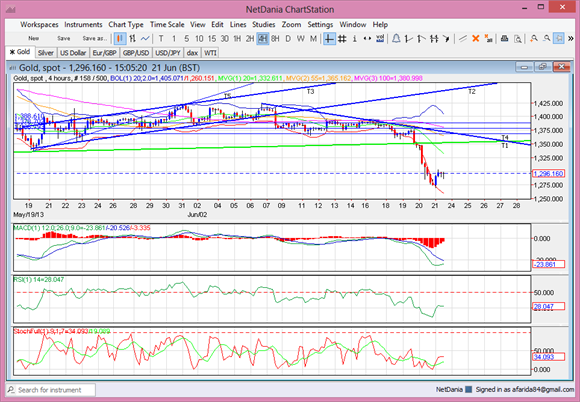Image resolution: width=580 pixels, height=402 pixels.
Task: Select the OHLC bar chart type icon
Action: [x=132, y=38]
